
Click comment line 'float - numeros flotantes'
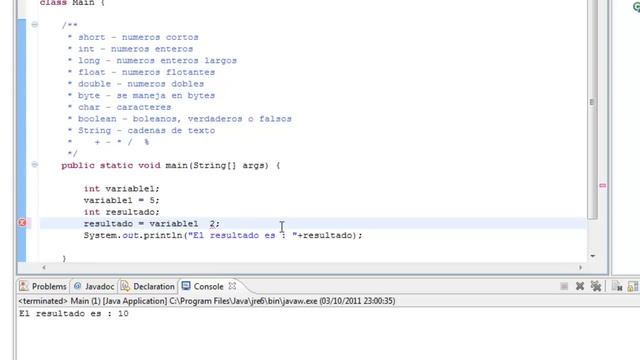pos(146,72)
